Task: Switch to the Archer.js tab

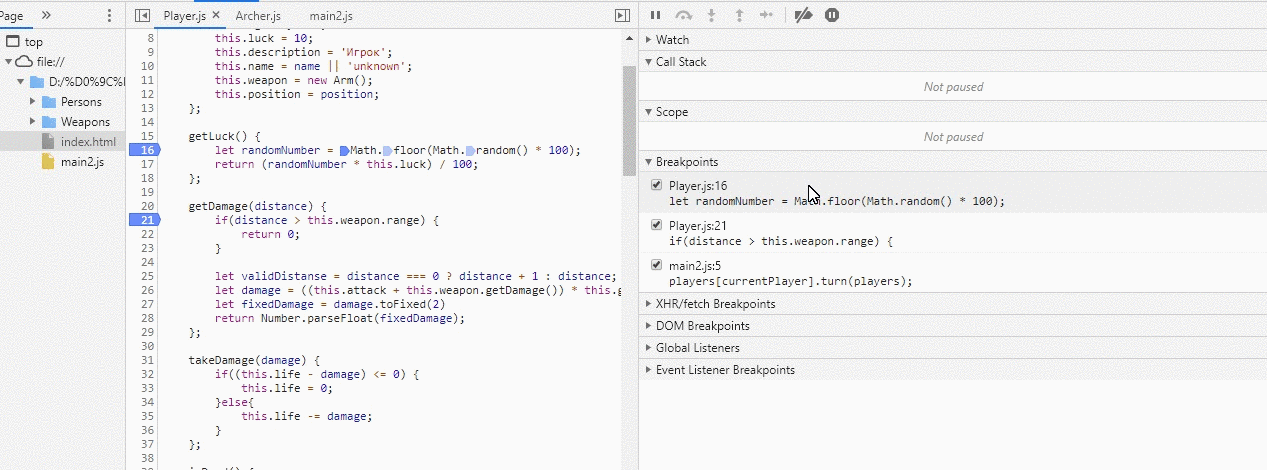Action: [258, 16]
